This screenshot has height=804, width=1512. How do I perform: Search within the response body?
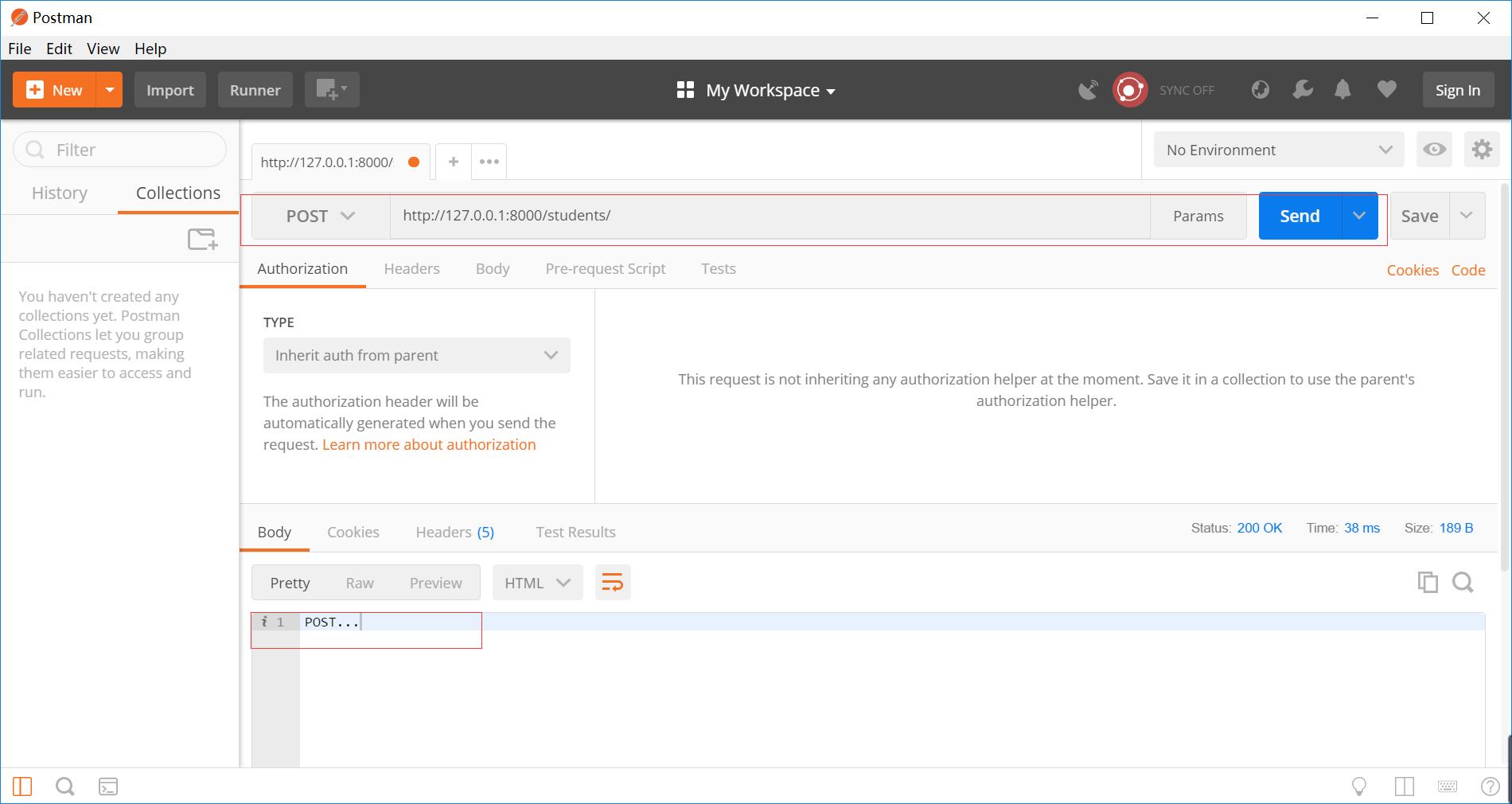click(x=1463, y=583)
